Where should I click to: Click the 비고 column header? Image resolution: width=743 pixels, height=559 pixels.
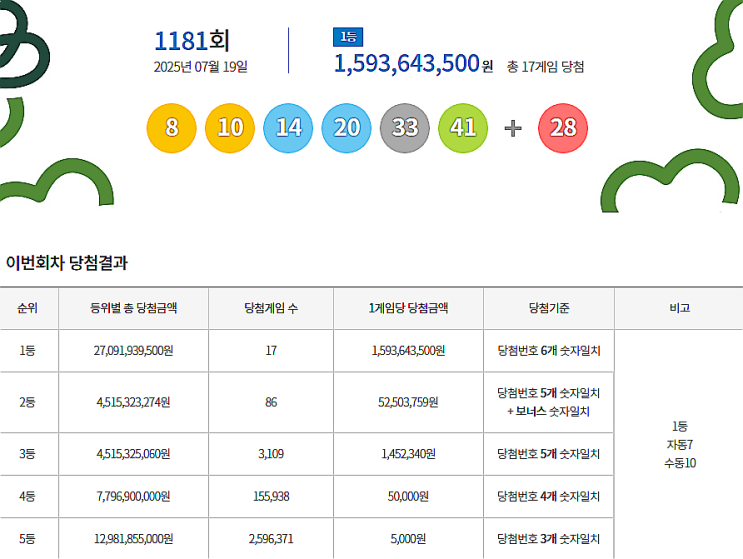pyautogui.click(x=680, y=308)
